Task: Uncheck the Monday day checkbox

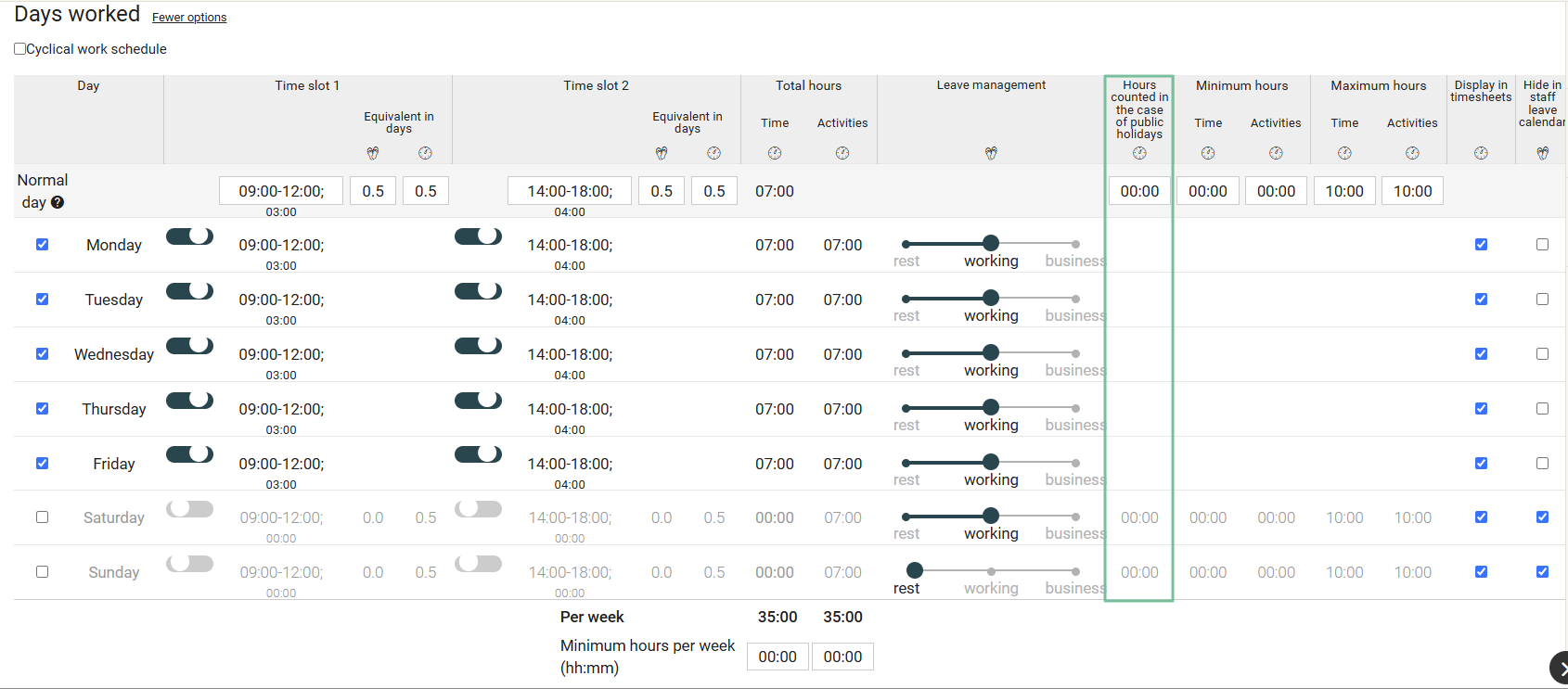Action: point(42,245)
